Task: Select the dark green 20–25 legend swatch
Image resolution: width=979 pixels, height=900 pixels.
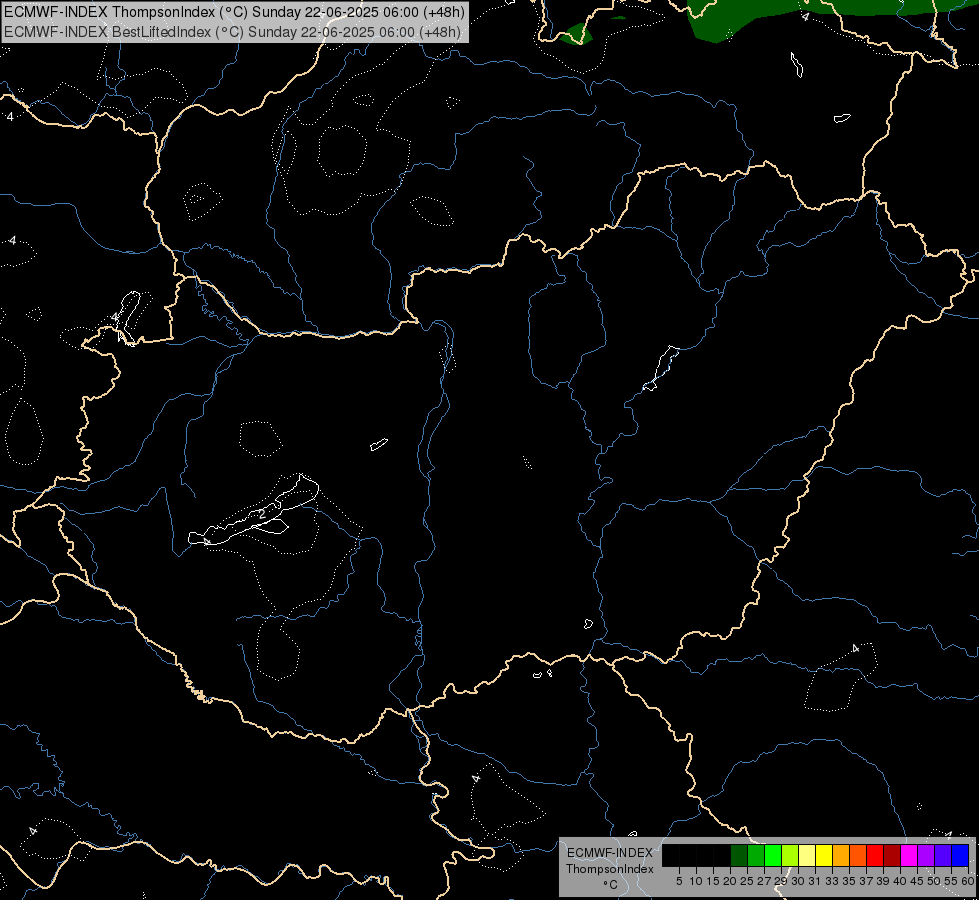Action: (x=739, y=856)
